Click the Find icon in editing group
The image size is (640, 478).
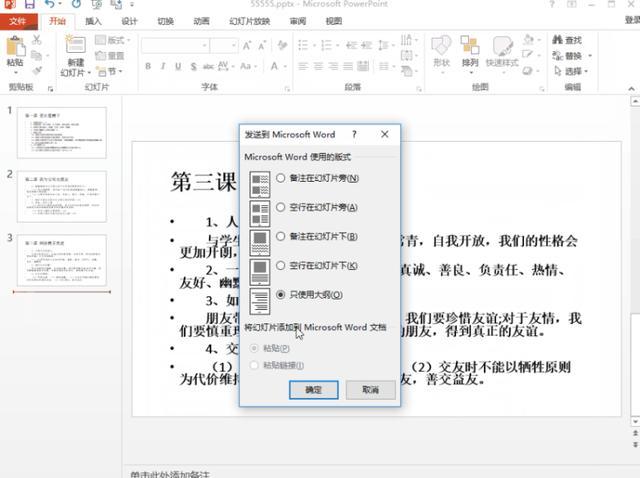coord(567,40)
